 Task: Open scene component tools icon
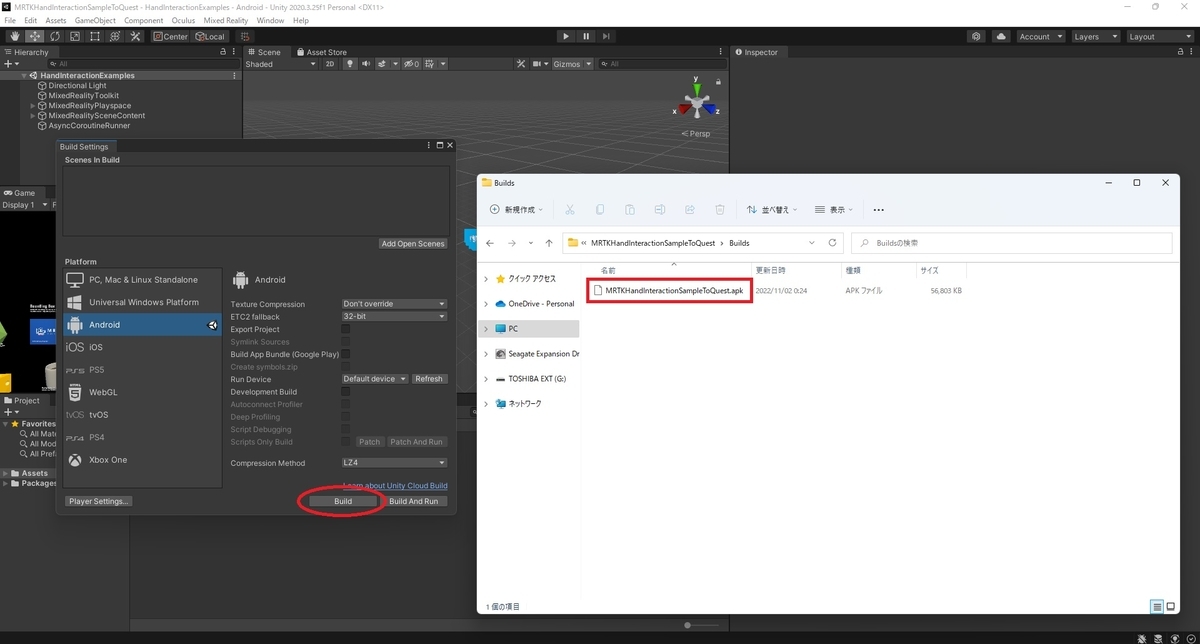(520, 64)
